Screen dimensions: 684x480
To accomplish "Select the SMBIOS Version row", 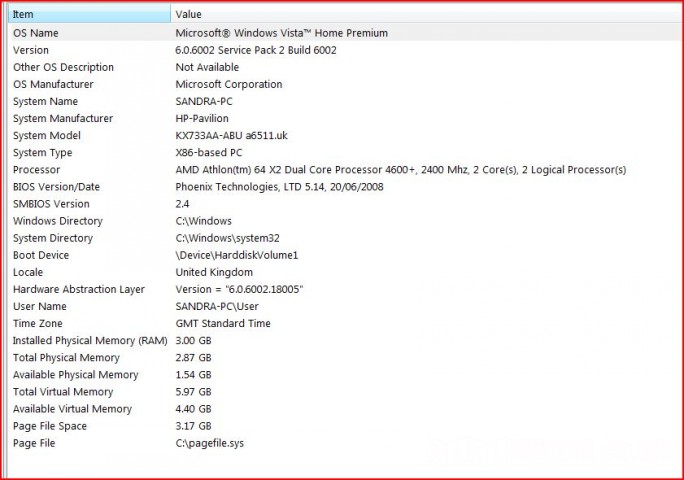I will [x=51, y=204].
